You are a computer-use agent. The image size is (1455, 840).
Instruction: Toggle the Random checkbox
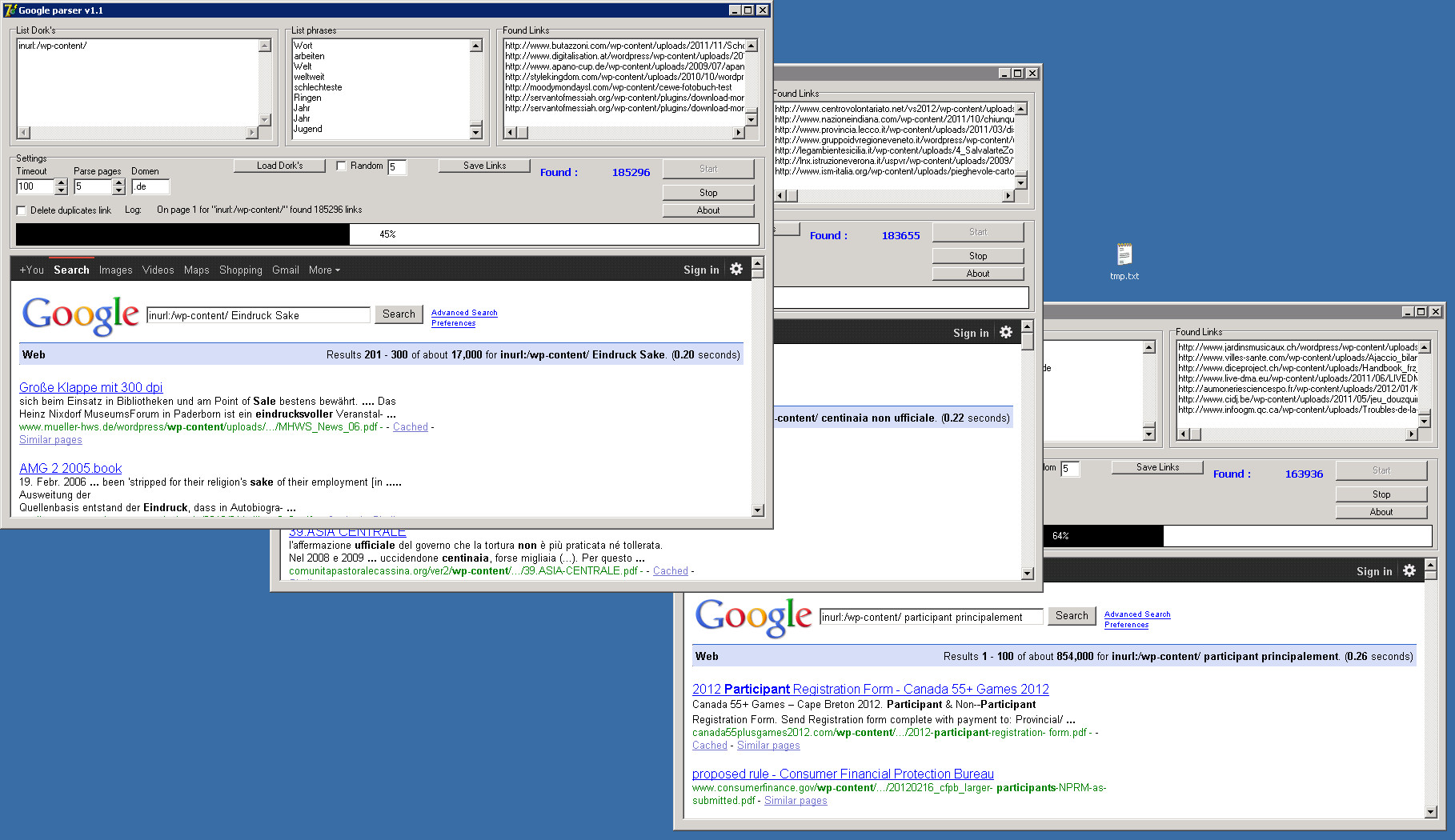tap(341, 166)
